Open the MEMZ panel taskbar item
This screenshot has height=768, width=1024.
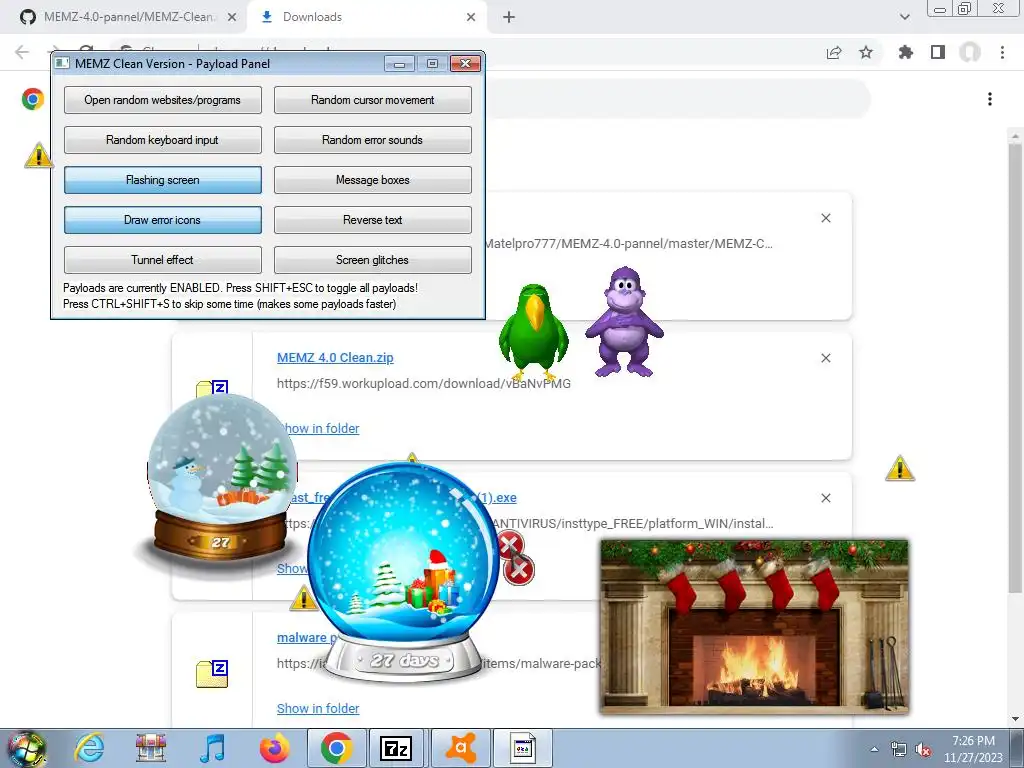523,748
